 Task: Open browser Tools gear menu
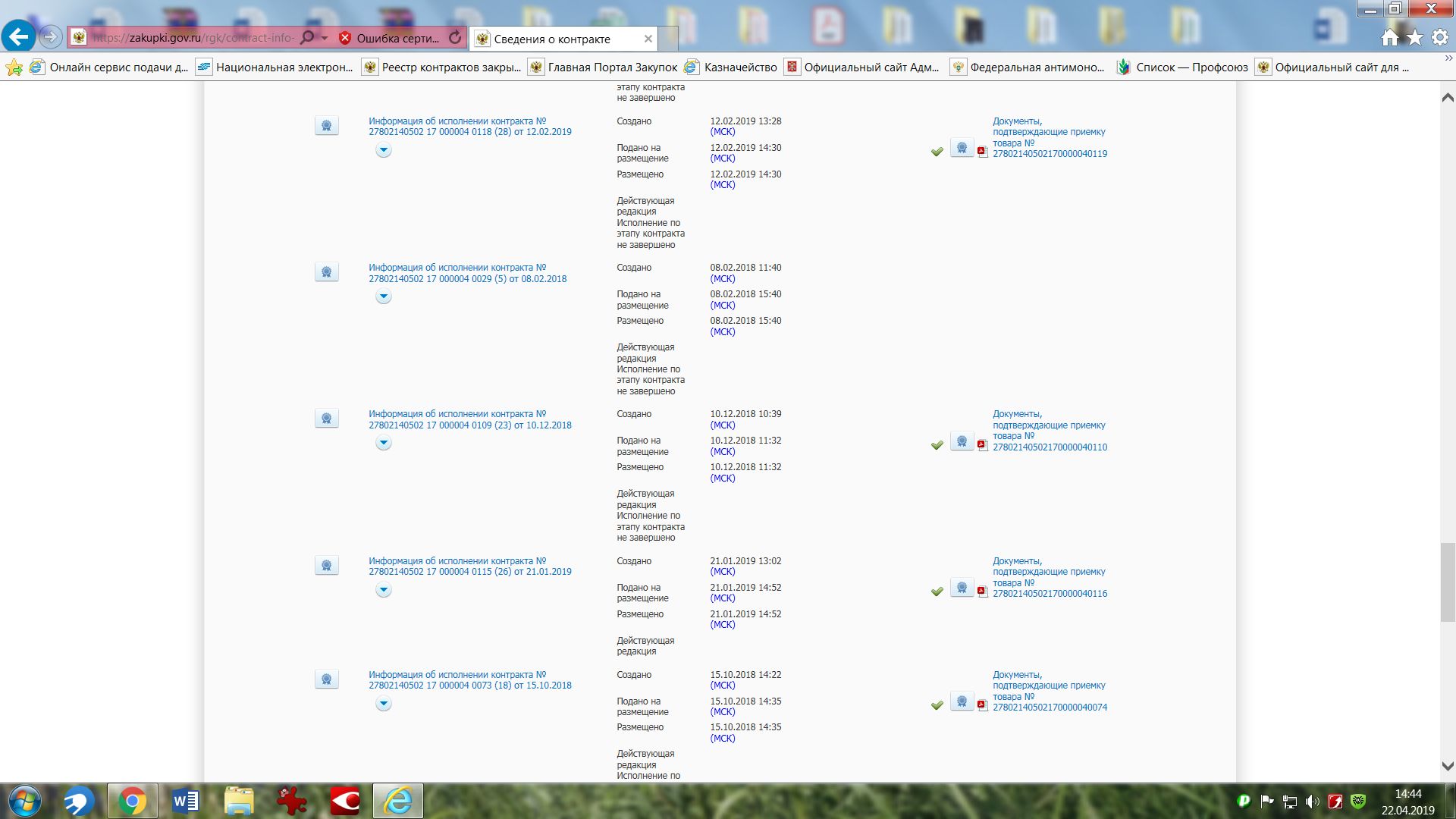(x=1440, y=38)
